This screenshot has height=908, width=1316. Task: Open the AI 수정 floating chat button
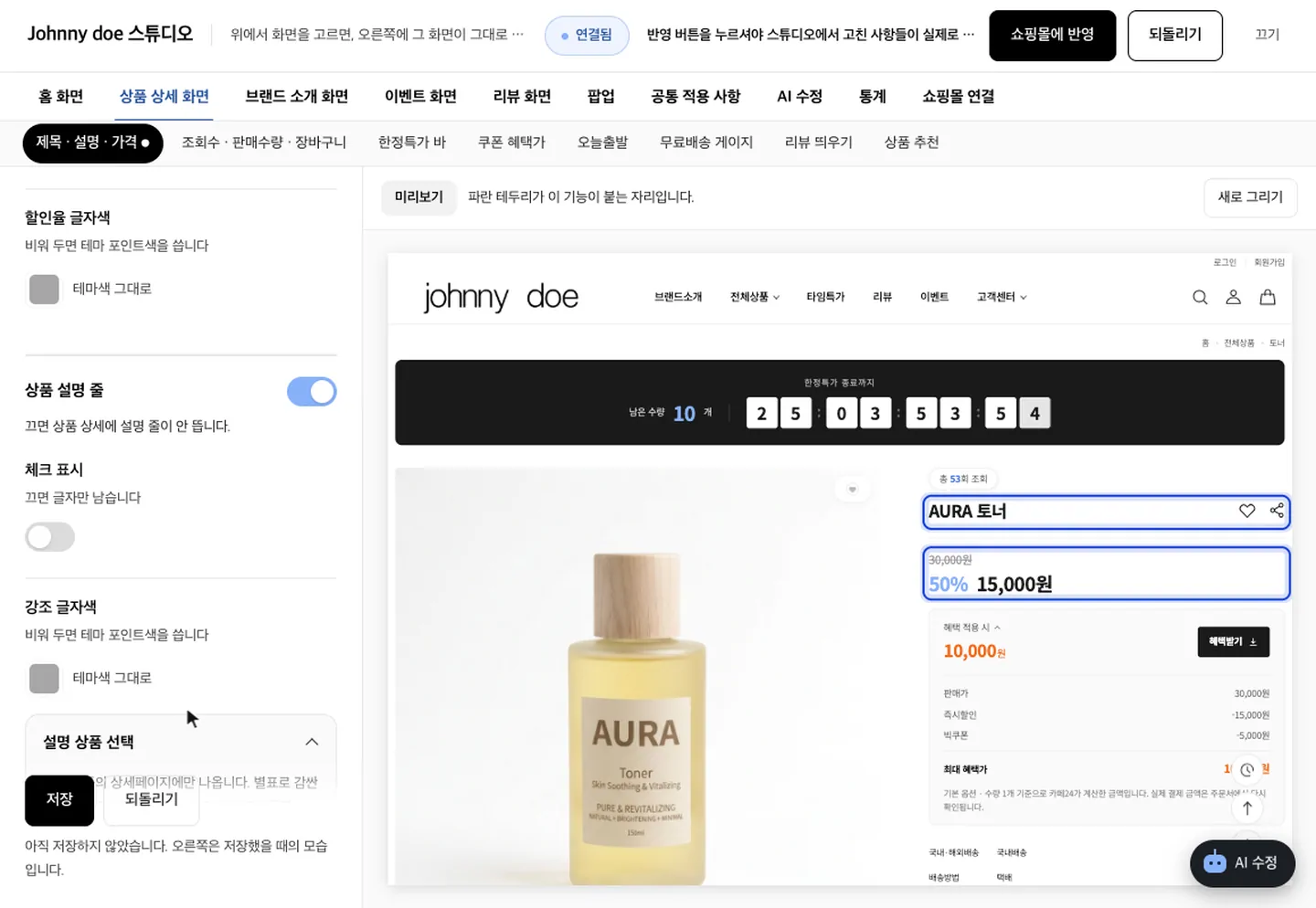[1242, 863]
